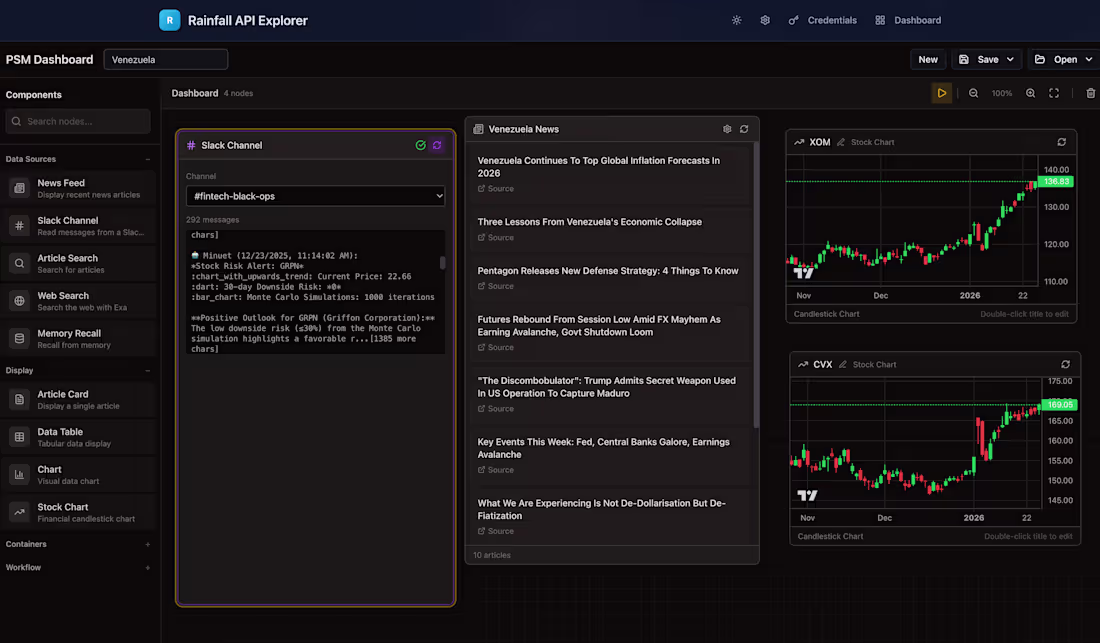Delete with the trash icon in toolbar

coord(1091,93)
